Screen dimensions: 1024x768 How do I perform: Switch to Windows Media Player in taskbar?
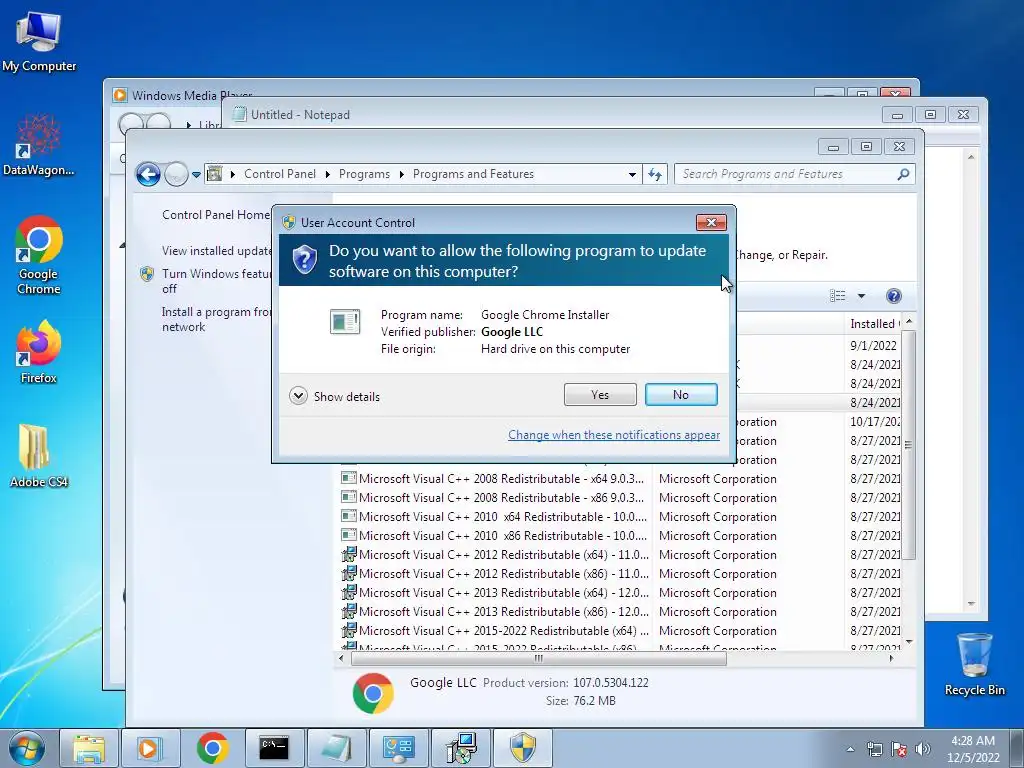[x=150, y=748]
